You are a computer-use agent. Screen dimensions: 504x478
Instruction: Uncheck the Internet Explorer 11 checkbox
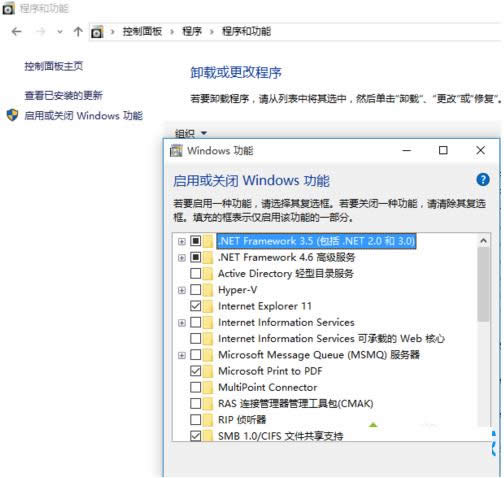(x=195, y=306)
